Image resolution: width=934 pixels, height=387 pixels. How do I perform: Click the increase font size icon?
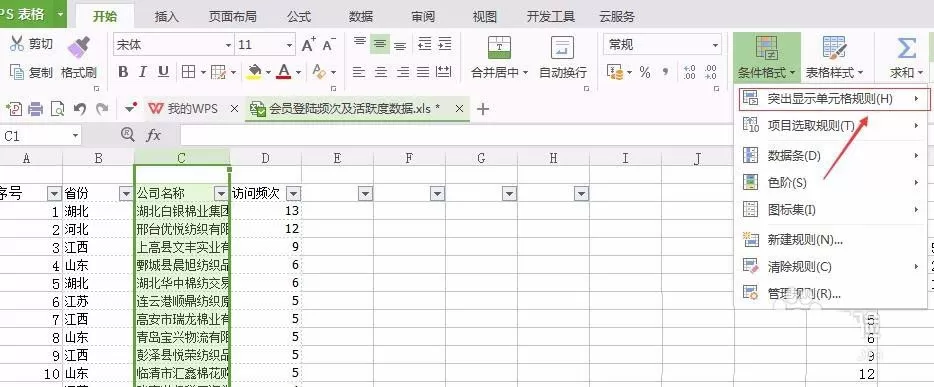coord(308,45)
